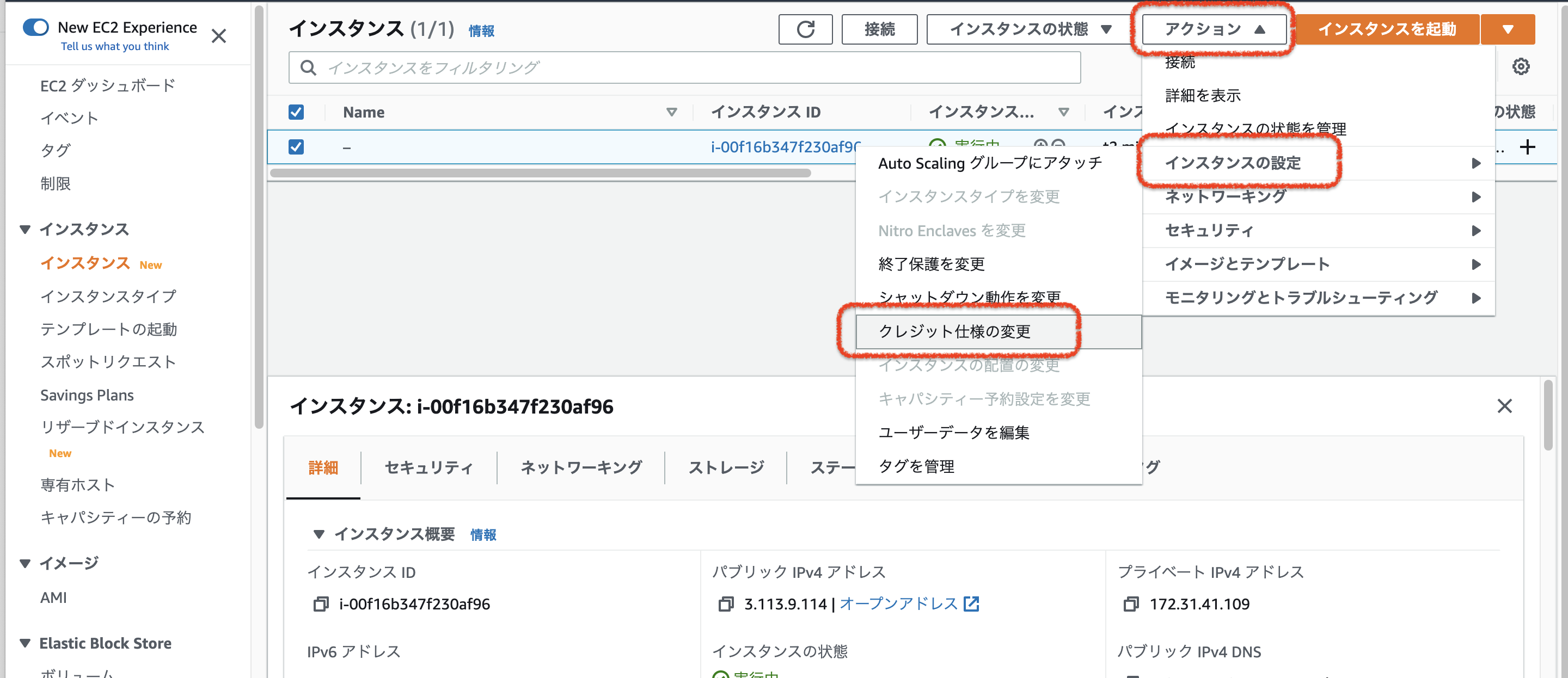1568x678 pixels.
Task: Launch an instance with インスタンスを起動 button
Action: (x=1389, y=29)
